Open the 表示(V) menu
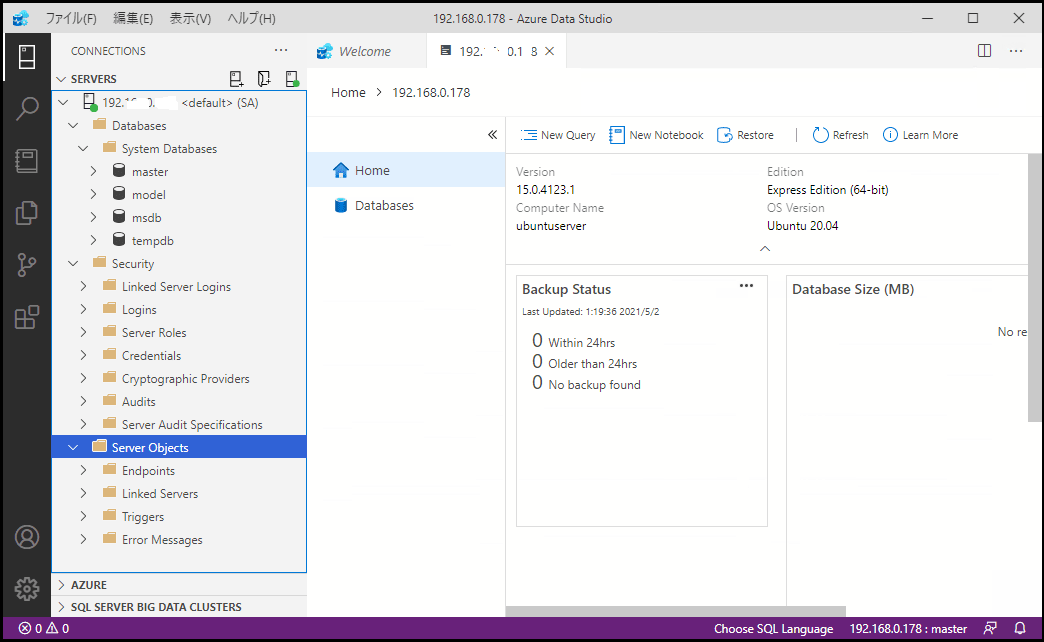This screenshot has height=642, width=1044. tap(190, 19)
